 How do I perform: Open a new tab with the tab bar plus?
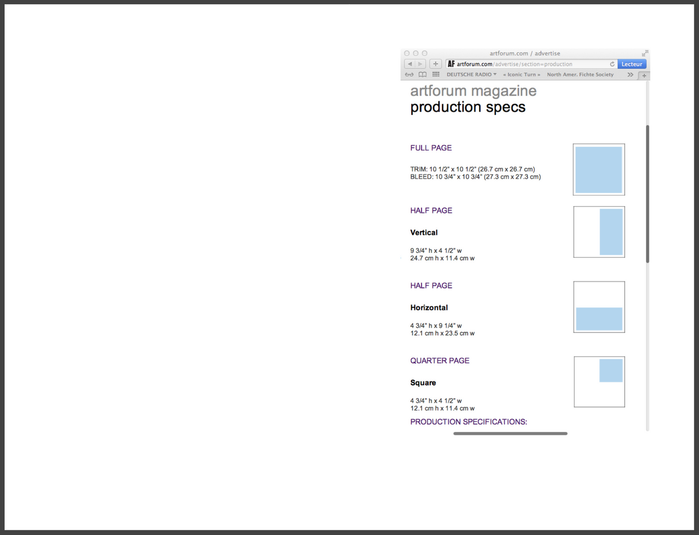click(x=644, y=76)
